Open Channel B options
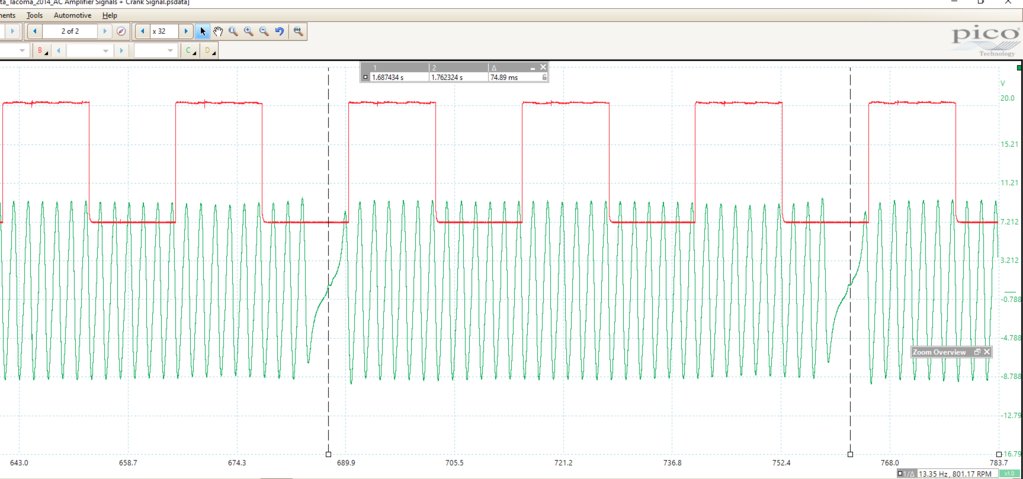 click(42, 50)
